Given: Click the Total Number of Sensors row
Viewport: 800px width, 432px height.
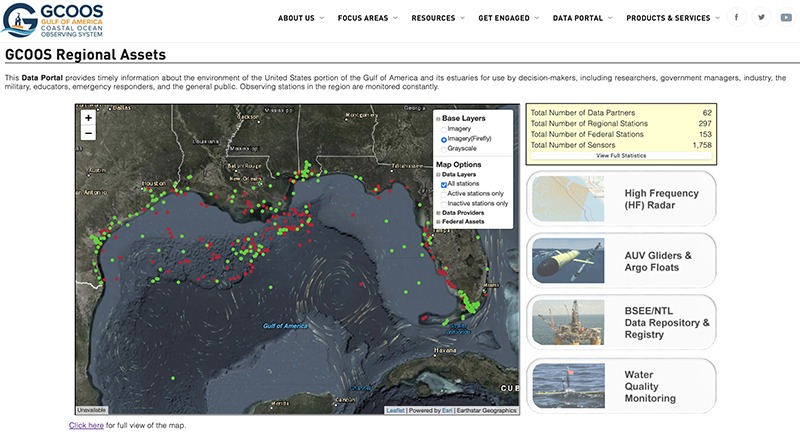Looking at the screenshot, I should 621,145.
